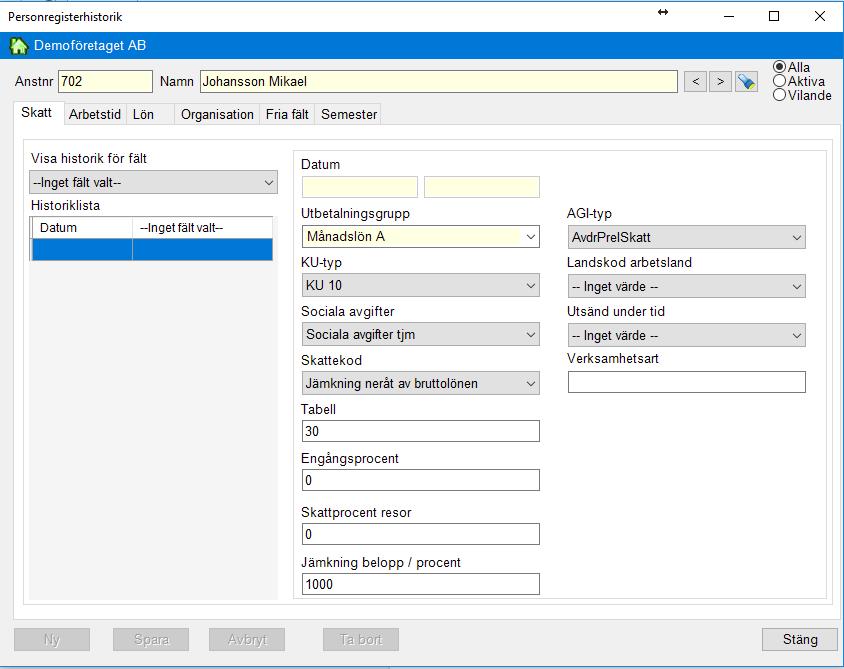Click the greyed-out Avbryt button
The image size is (844, 669).
tap(247, 639)
